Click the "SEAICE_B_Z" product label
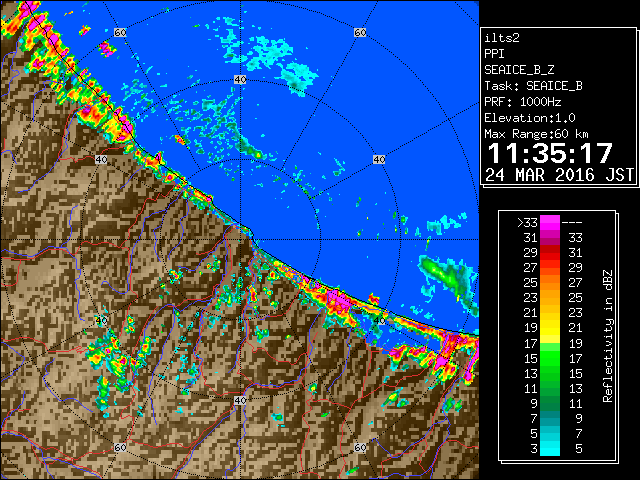This screenshot has width=640, height=480. tap(519, 70)
